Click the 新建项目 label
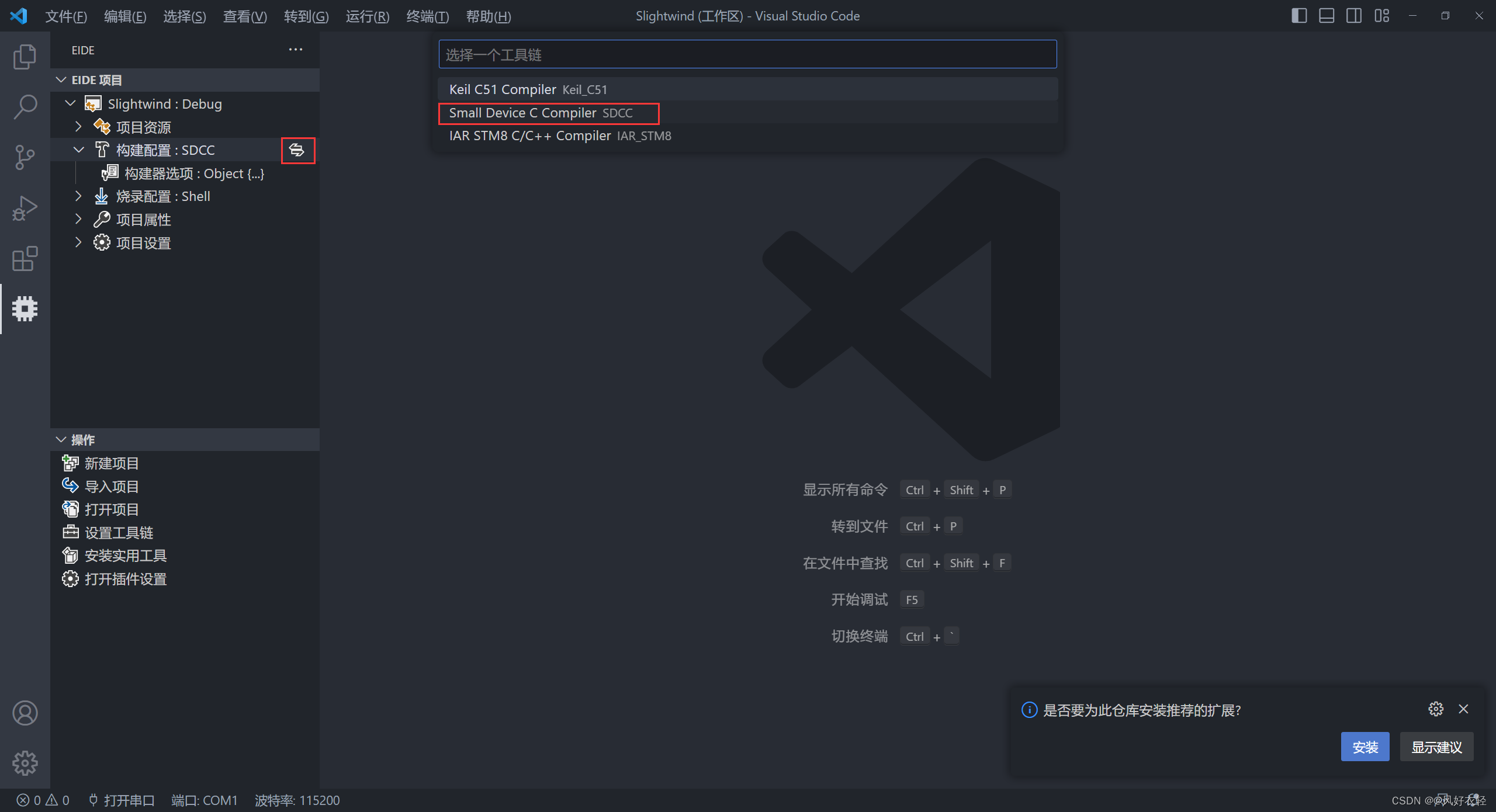Image resolution: width=1496 pixels, height=812 pixels. 112,463
